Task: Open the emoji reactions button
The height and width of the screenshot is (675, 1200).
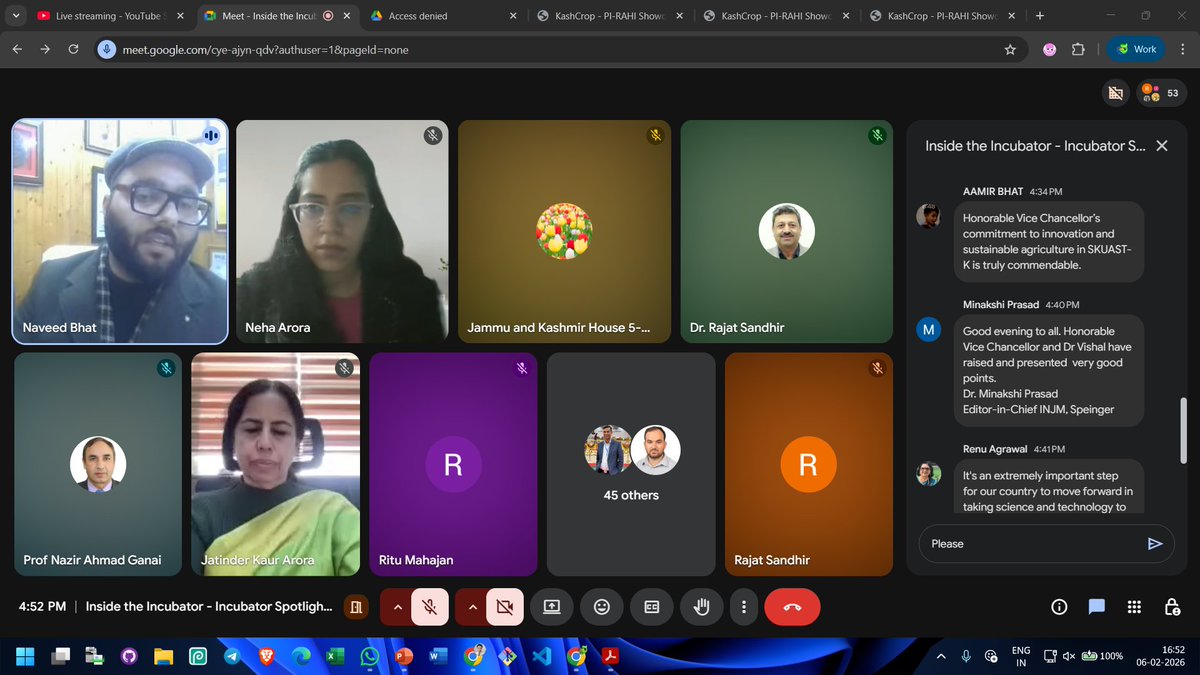Action: (x=601, y=607)
